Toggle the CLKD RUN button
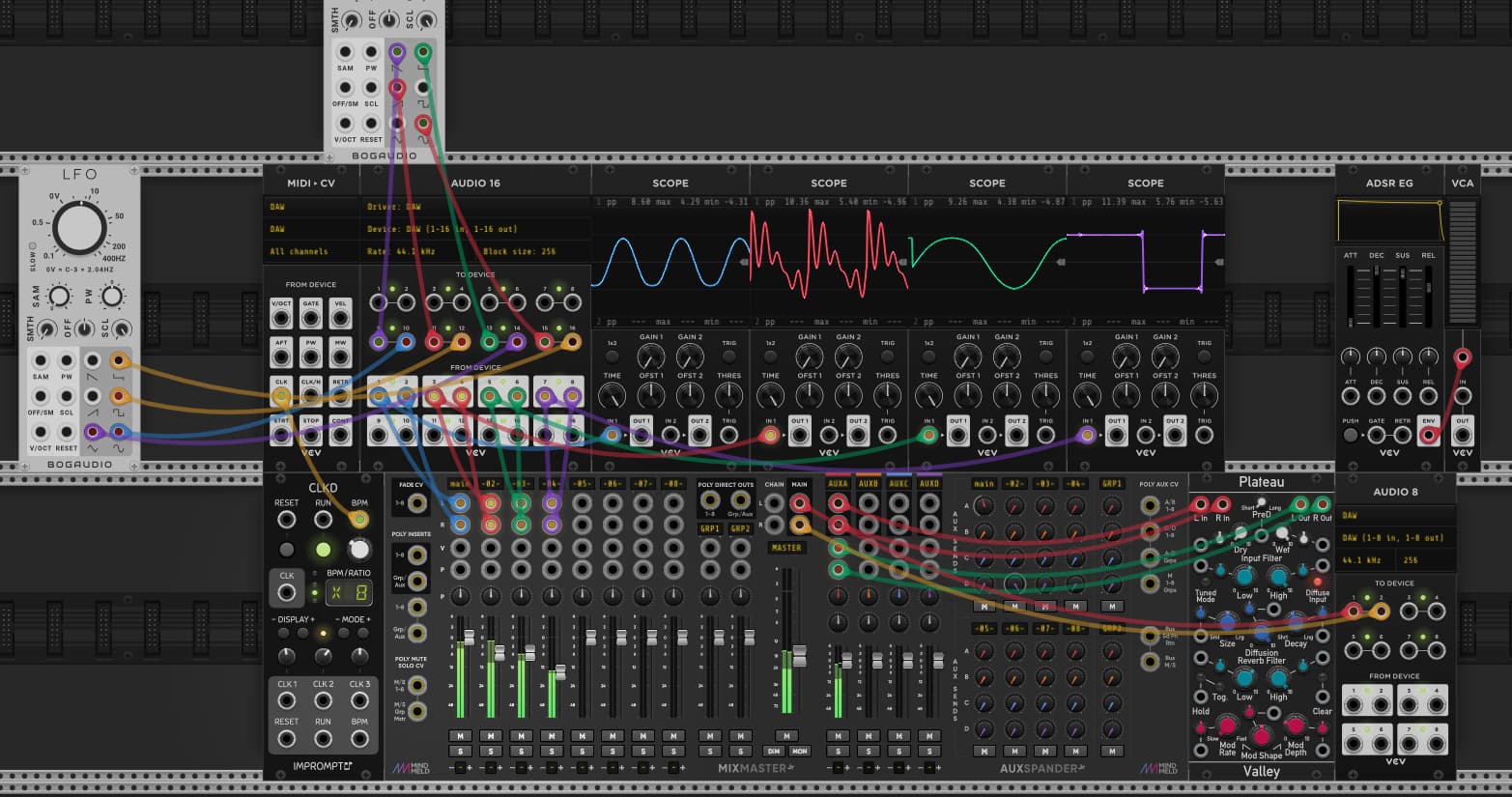 [323, 550]
